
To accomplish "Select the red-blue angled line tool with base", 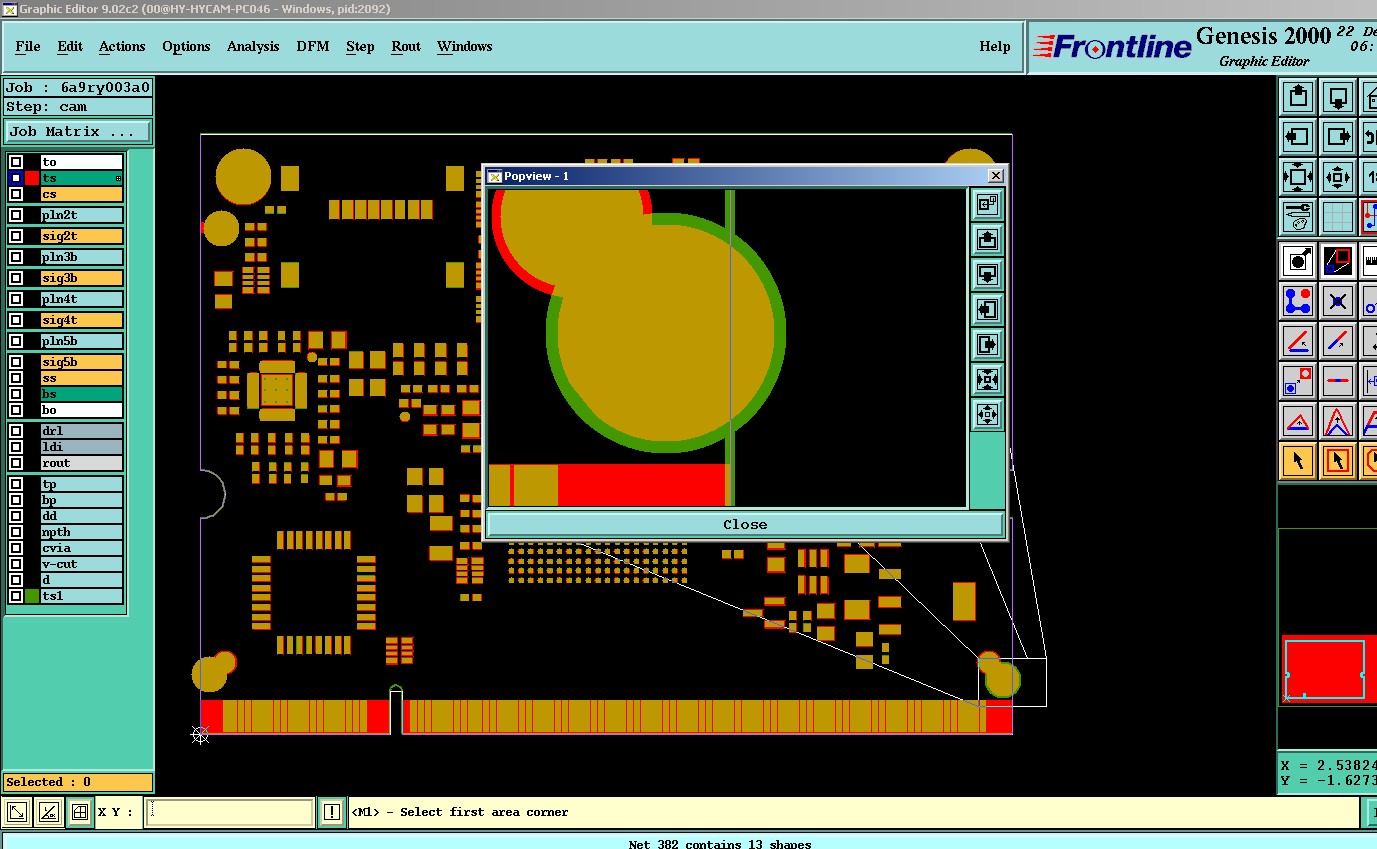I will [x=1298, y=341].
